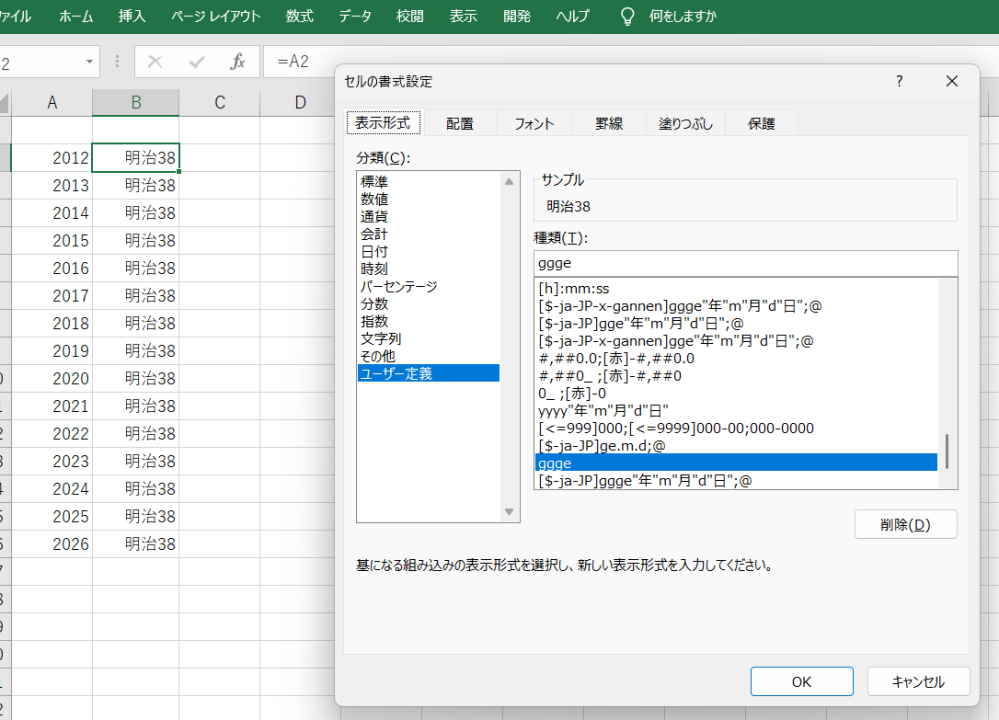Select the [$-ja-JP]ge.m.d;@ format
The image size is (999, 720).
(736, 446)
